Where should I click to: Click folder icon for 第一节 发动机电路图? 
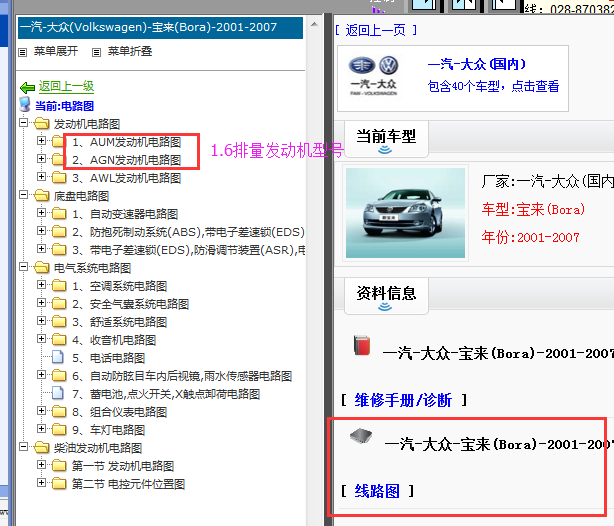click(59, 465)
